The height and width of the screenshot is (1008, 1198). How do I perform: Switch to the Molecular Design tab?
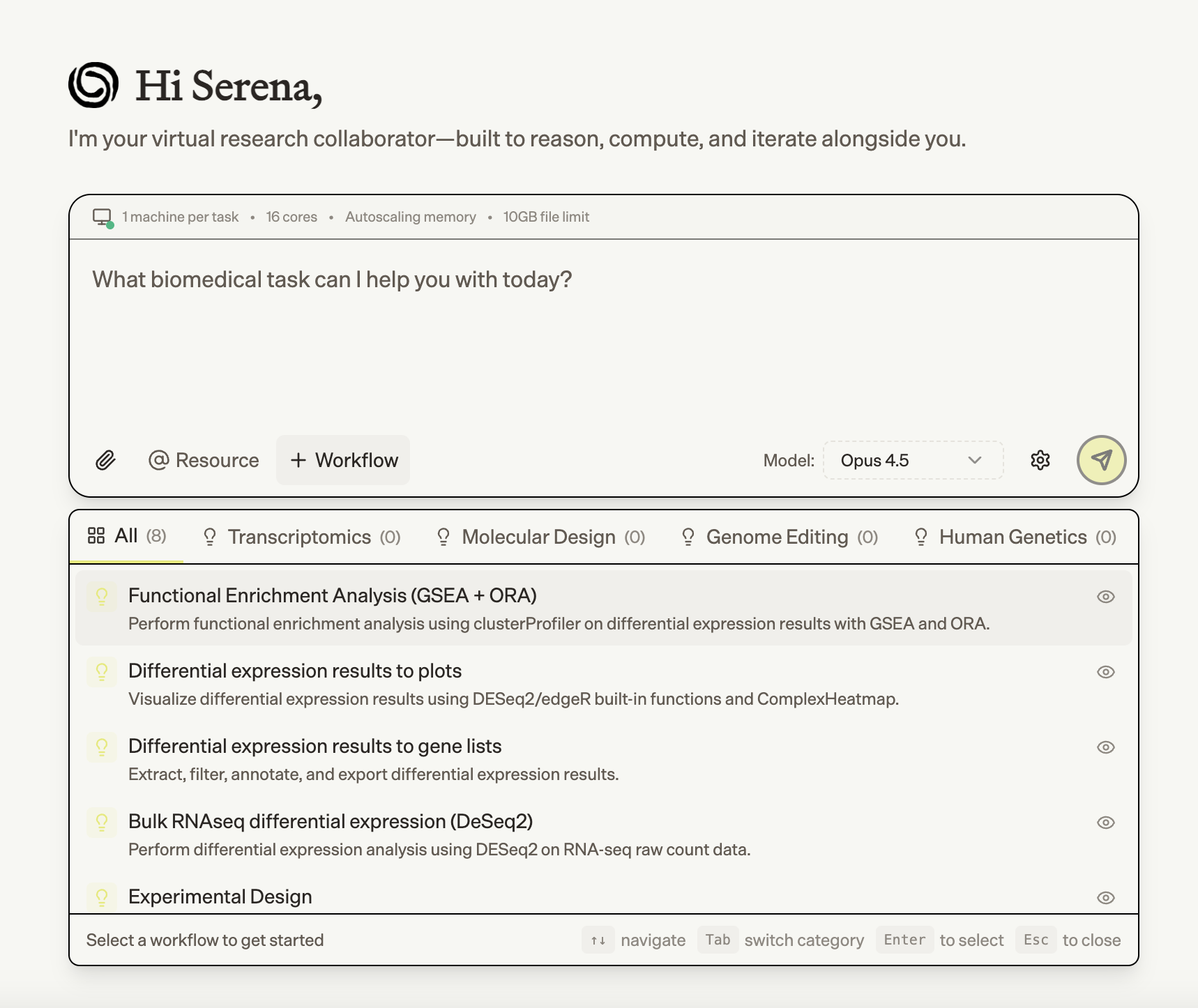pyautogui.click(x=540, y=537)
